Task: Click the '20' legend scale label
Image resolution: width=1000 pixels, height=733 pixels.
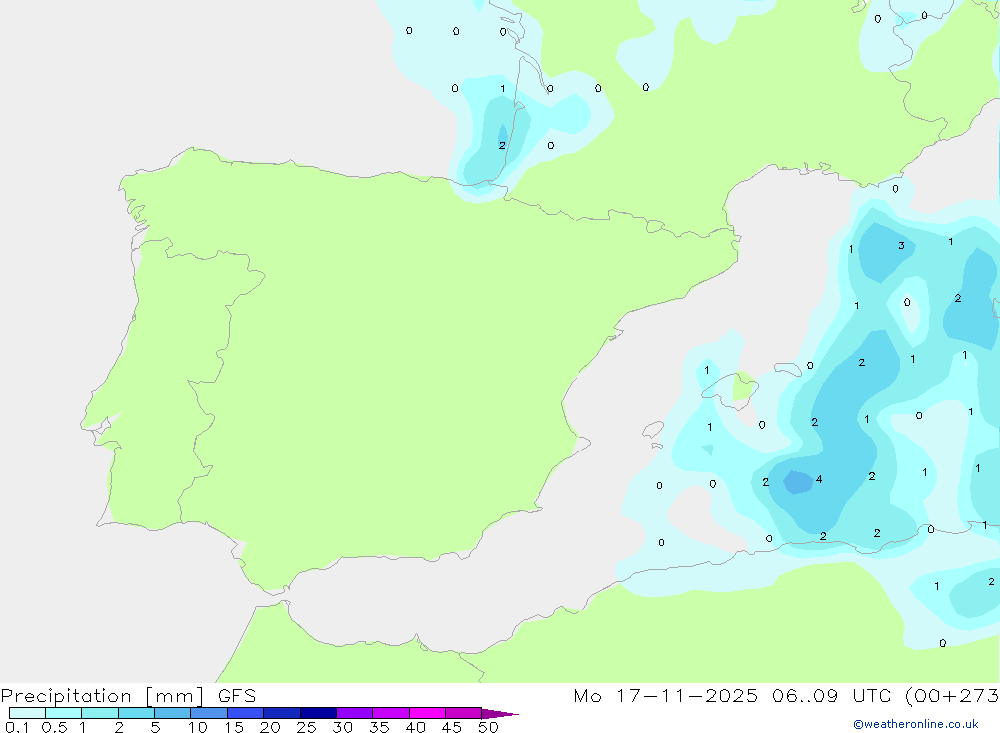Action: click(270, 727)
